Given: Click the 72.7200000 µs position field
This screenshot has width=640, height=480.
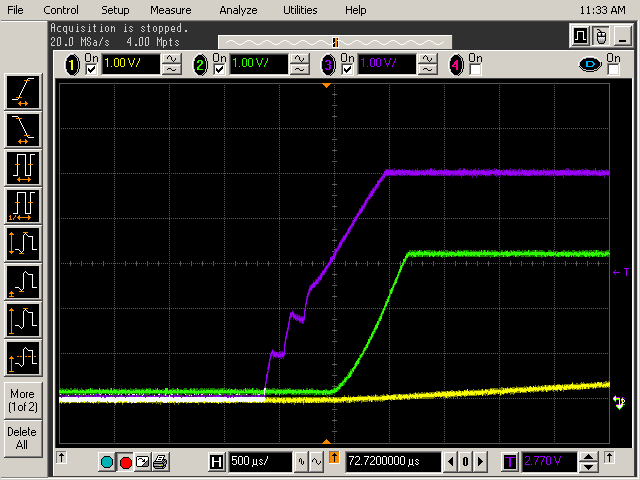Looking at the screenshot, I should (393, 462).
